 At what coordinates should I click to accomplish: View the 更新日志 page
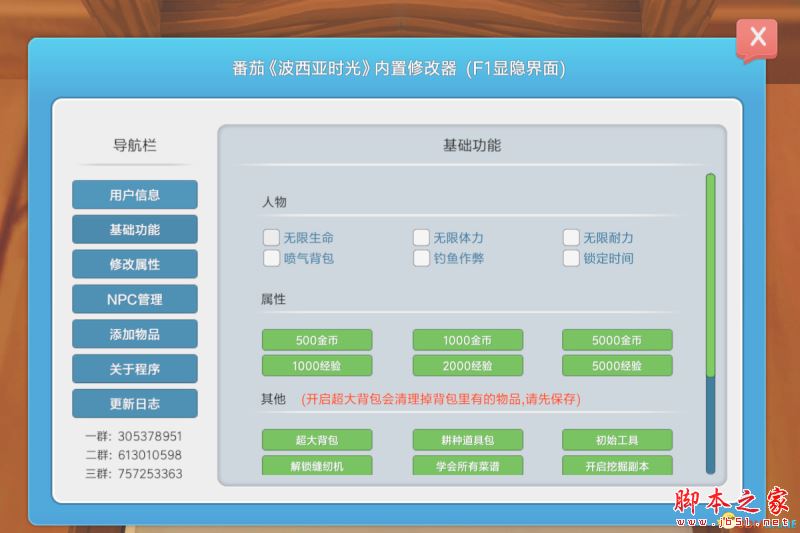135,403
